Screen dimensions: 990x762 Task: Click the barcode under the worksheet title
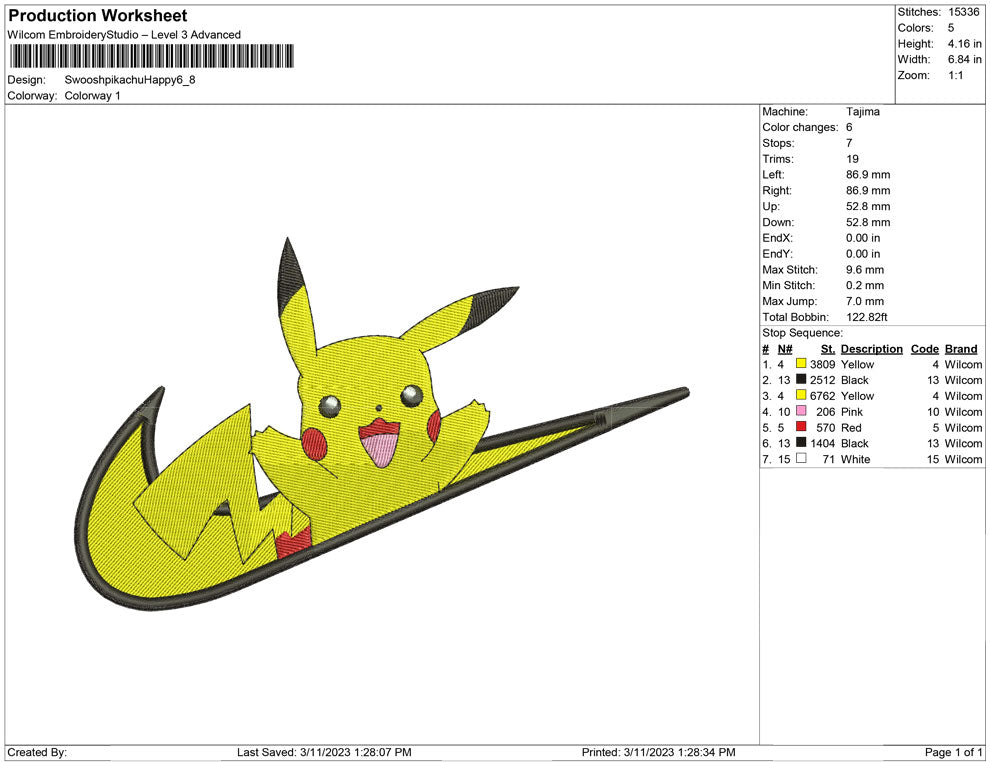tap(152, 56)
